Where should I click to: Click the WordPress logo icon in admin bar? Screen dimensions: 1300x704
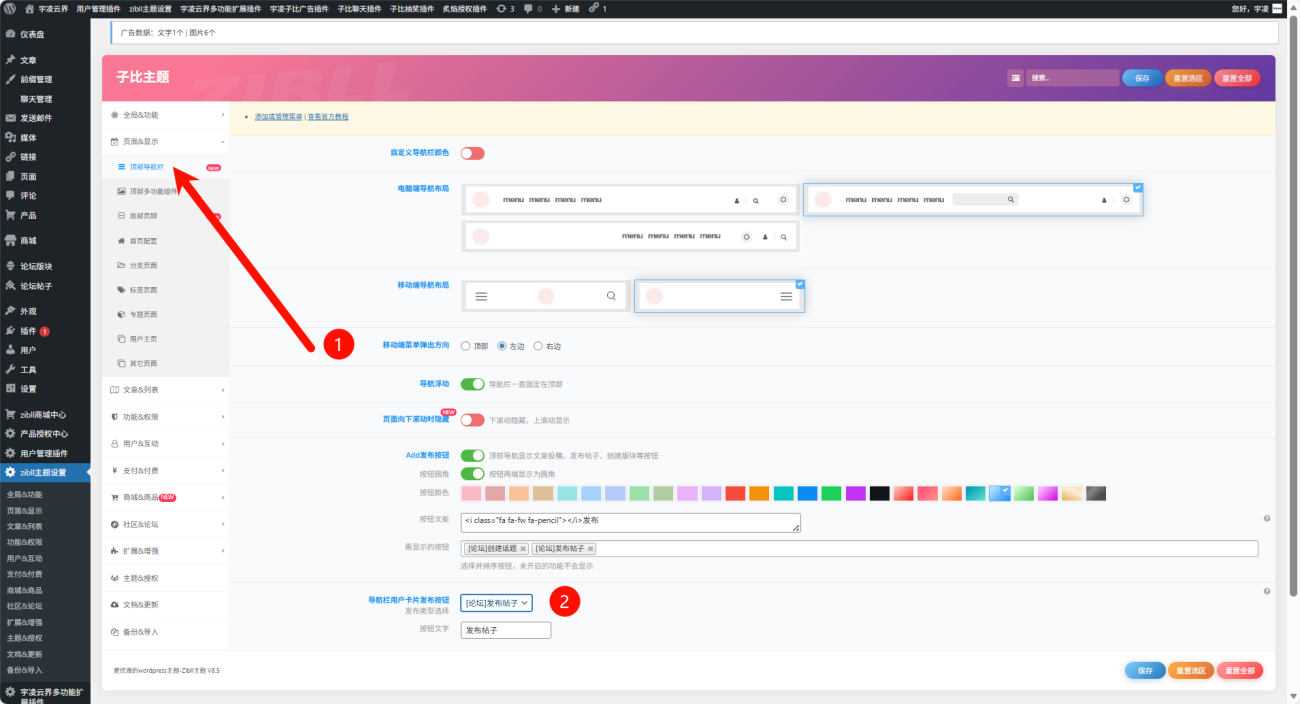[9, 8]
